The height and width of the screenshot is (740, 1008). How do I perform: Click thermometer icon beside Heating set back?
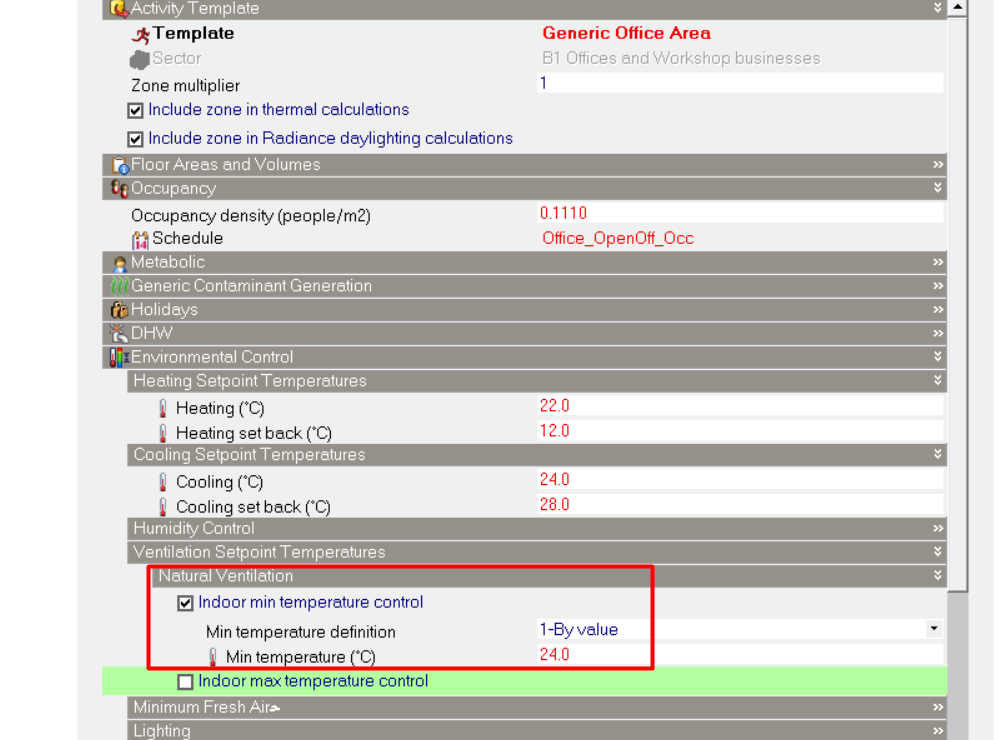[x=163, y=433]
